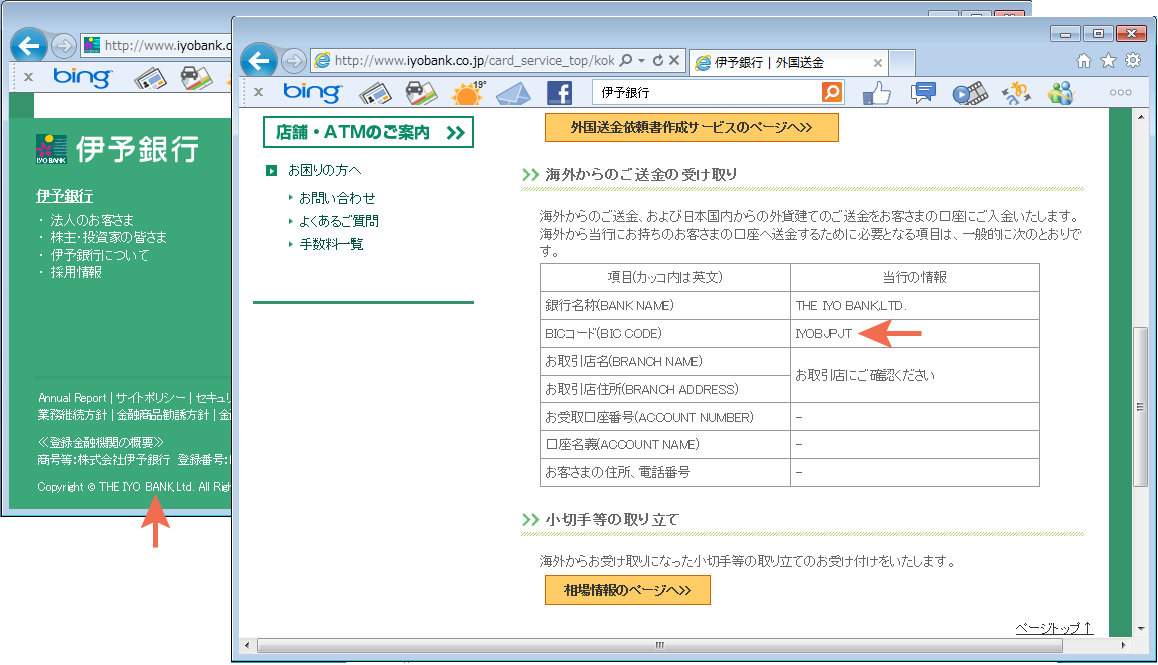Click the Bing logo in front toolbar
Screen dimensions: 1158x665
(x=312, y=92)
